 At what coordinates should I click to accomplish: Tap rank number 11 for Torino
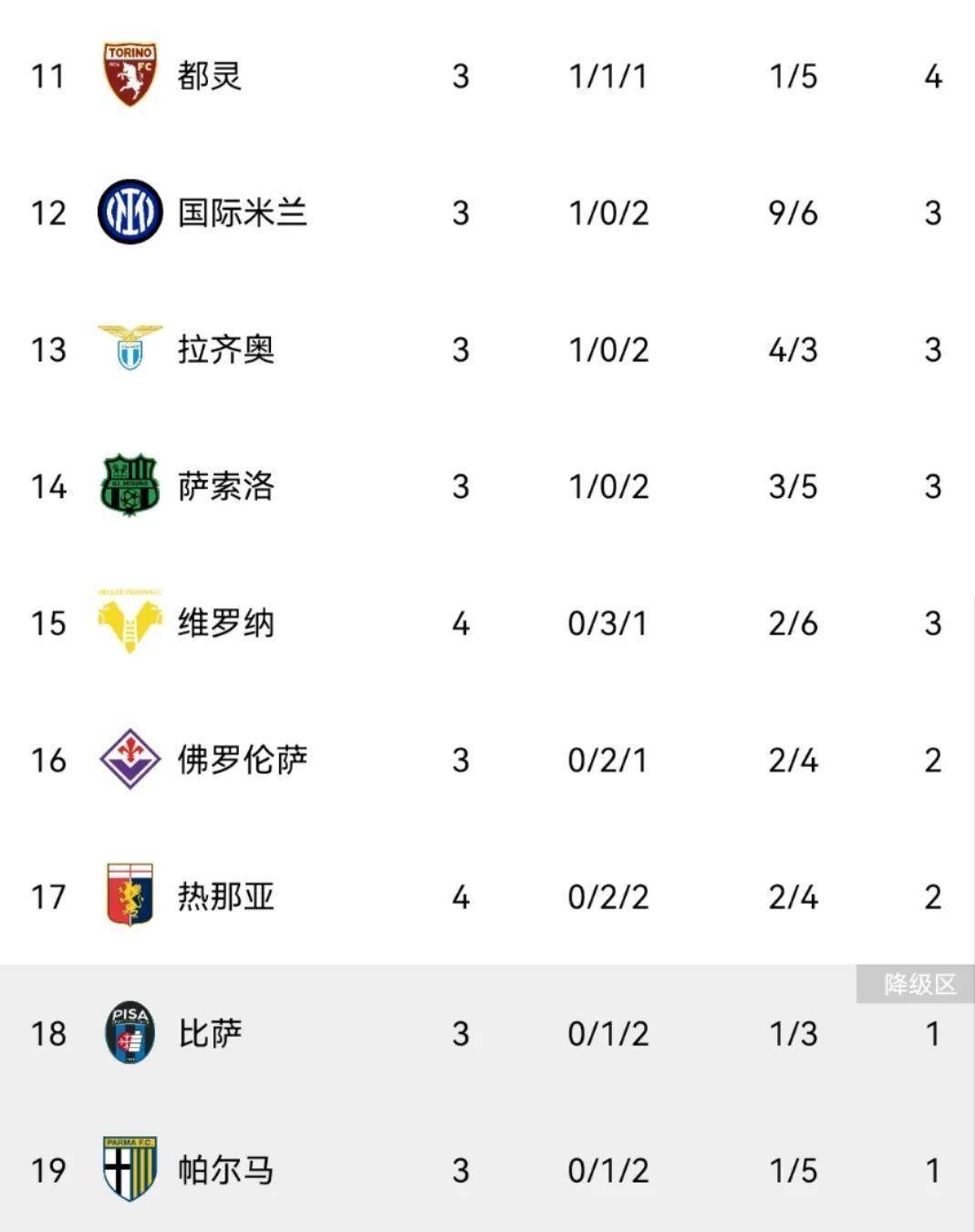pyautogui.click(x=48, y=77)
